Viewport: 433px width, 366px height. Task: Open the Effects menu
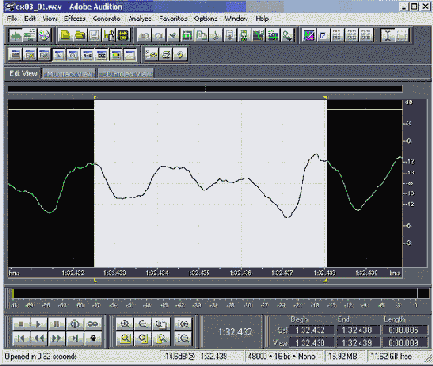(x=75, y=19)
